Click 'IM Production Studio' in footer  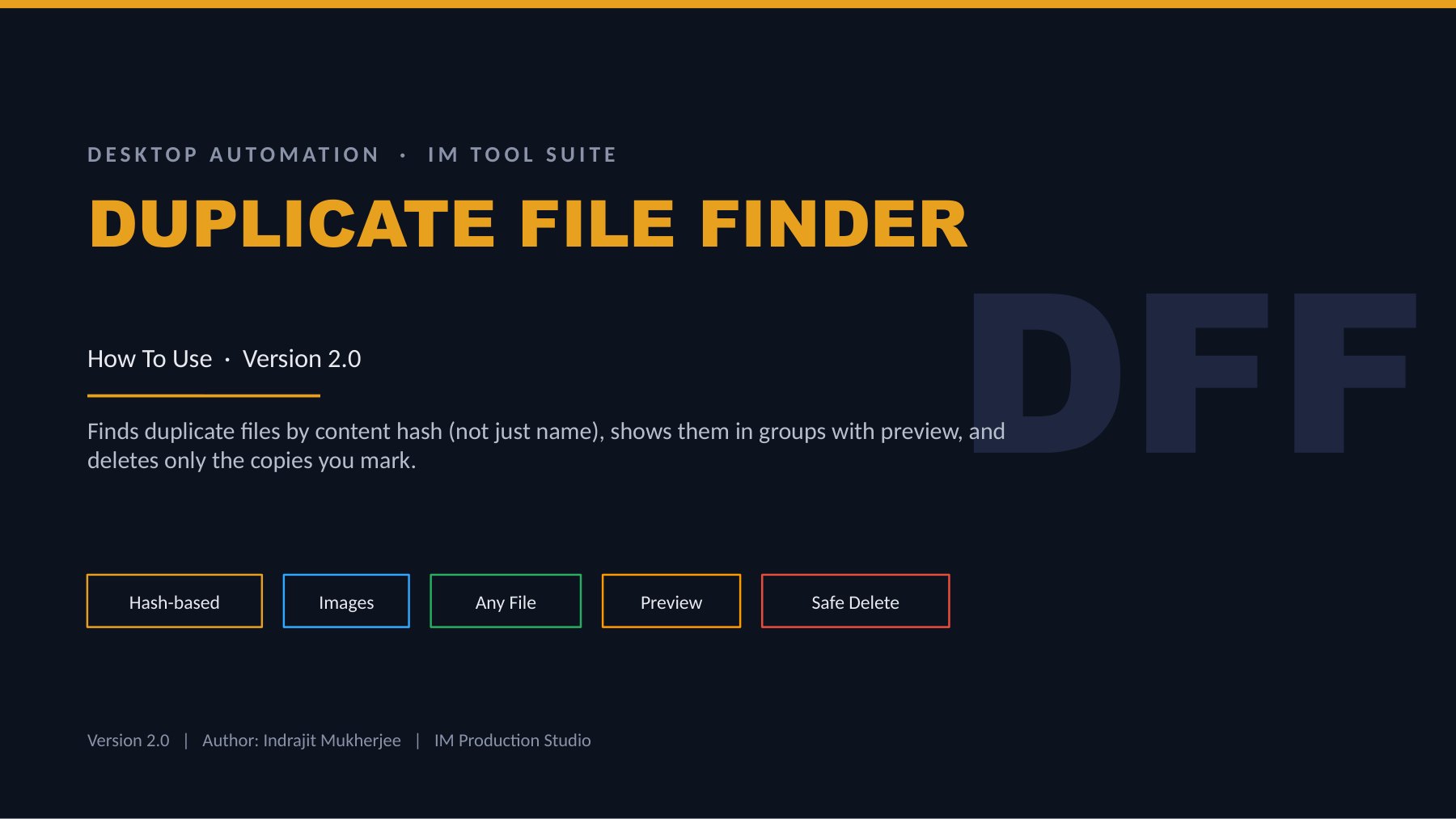(x=513, y=741)
